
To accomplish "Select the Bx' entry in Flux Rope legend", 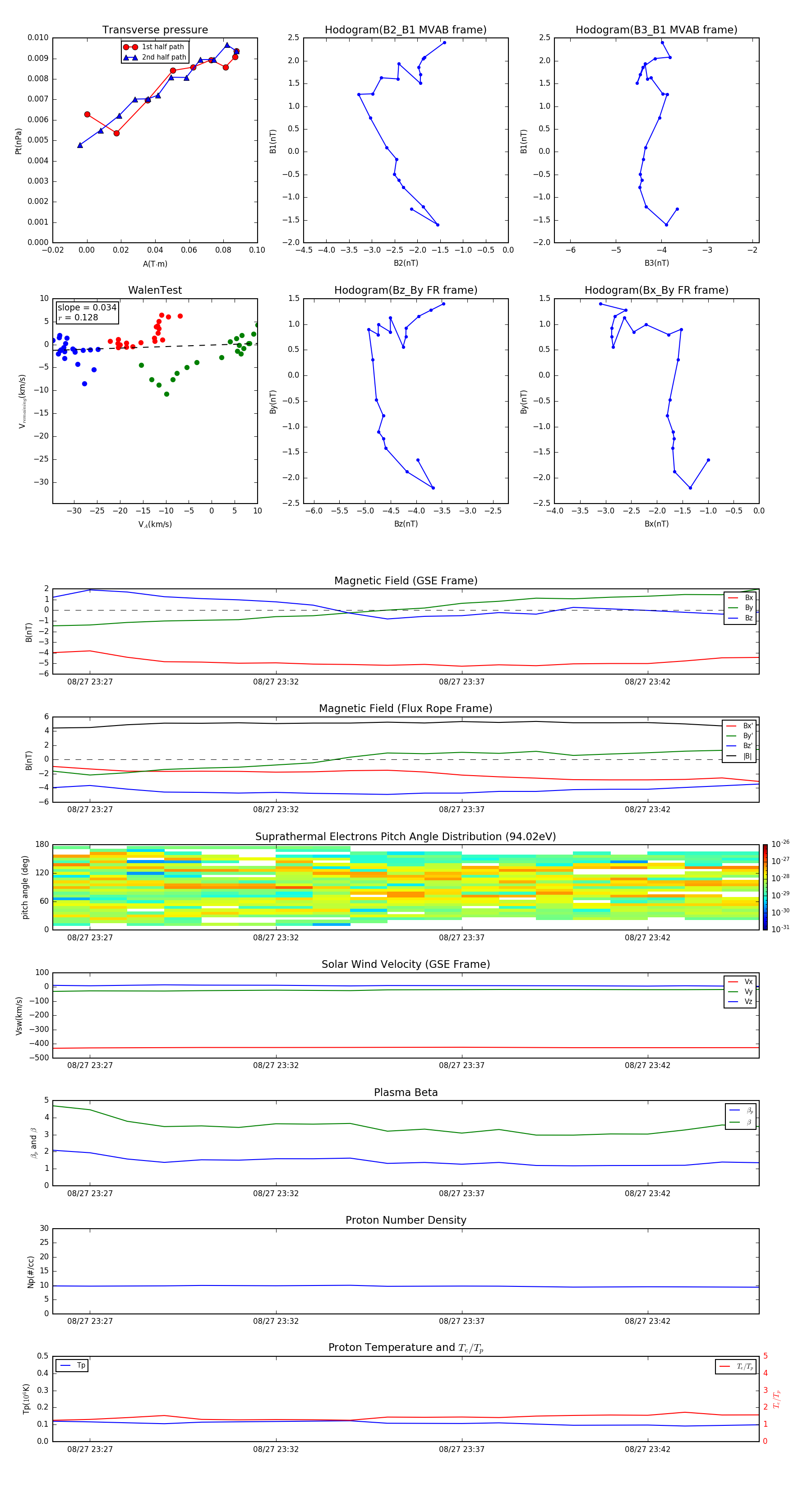I will [740, 726].
